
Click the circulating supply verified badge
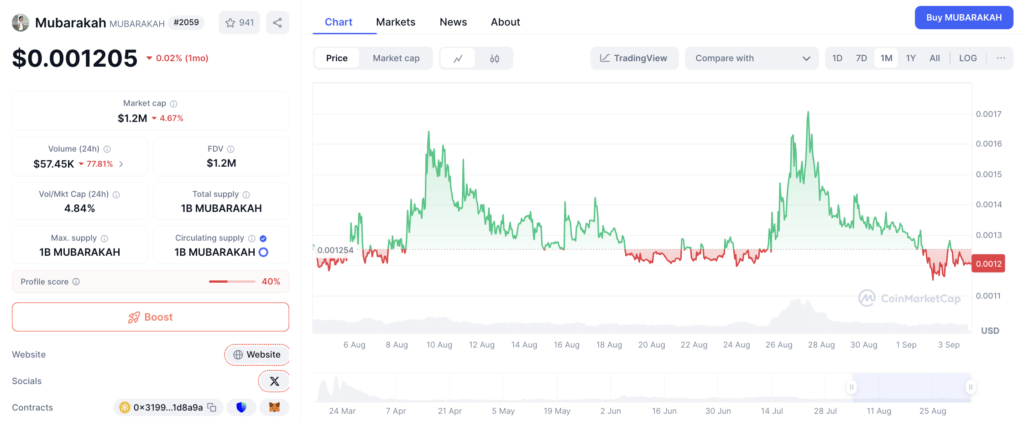(x=263, y=238)
